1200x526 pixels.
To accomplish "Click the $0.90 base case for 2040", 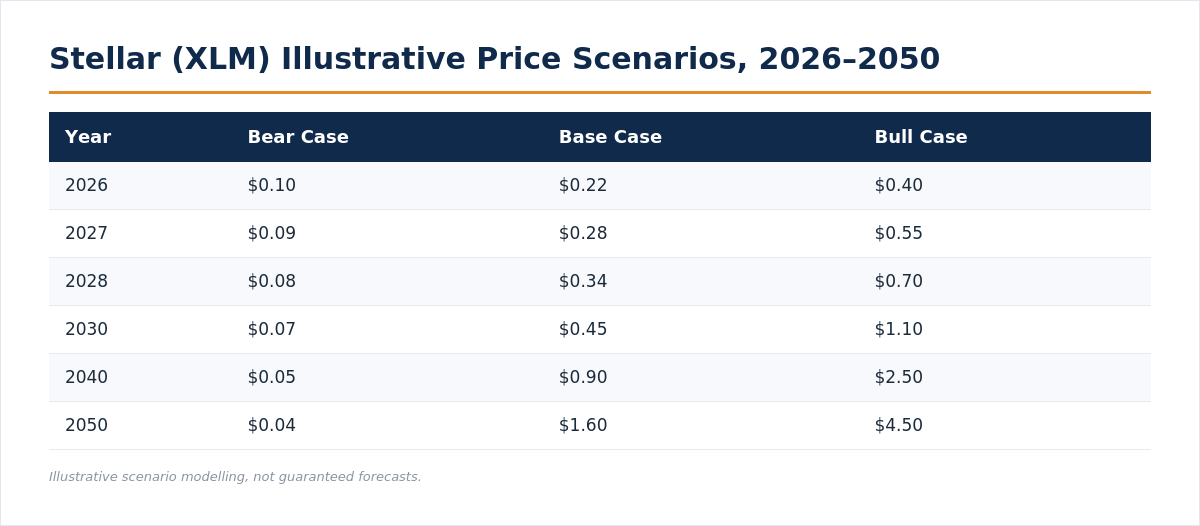I will (583, 378).
